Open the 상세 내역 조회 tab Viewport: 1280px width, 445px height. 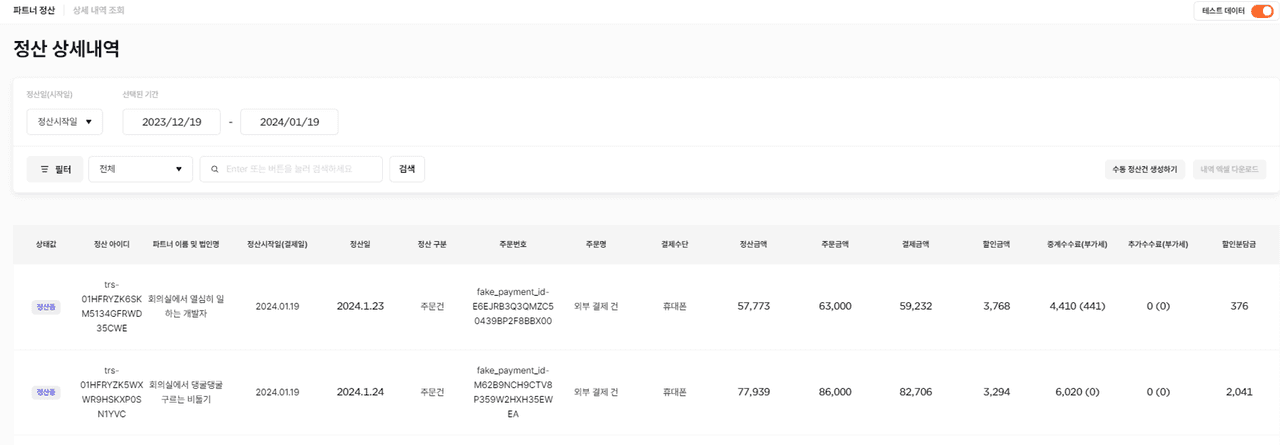99,10
